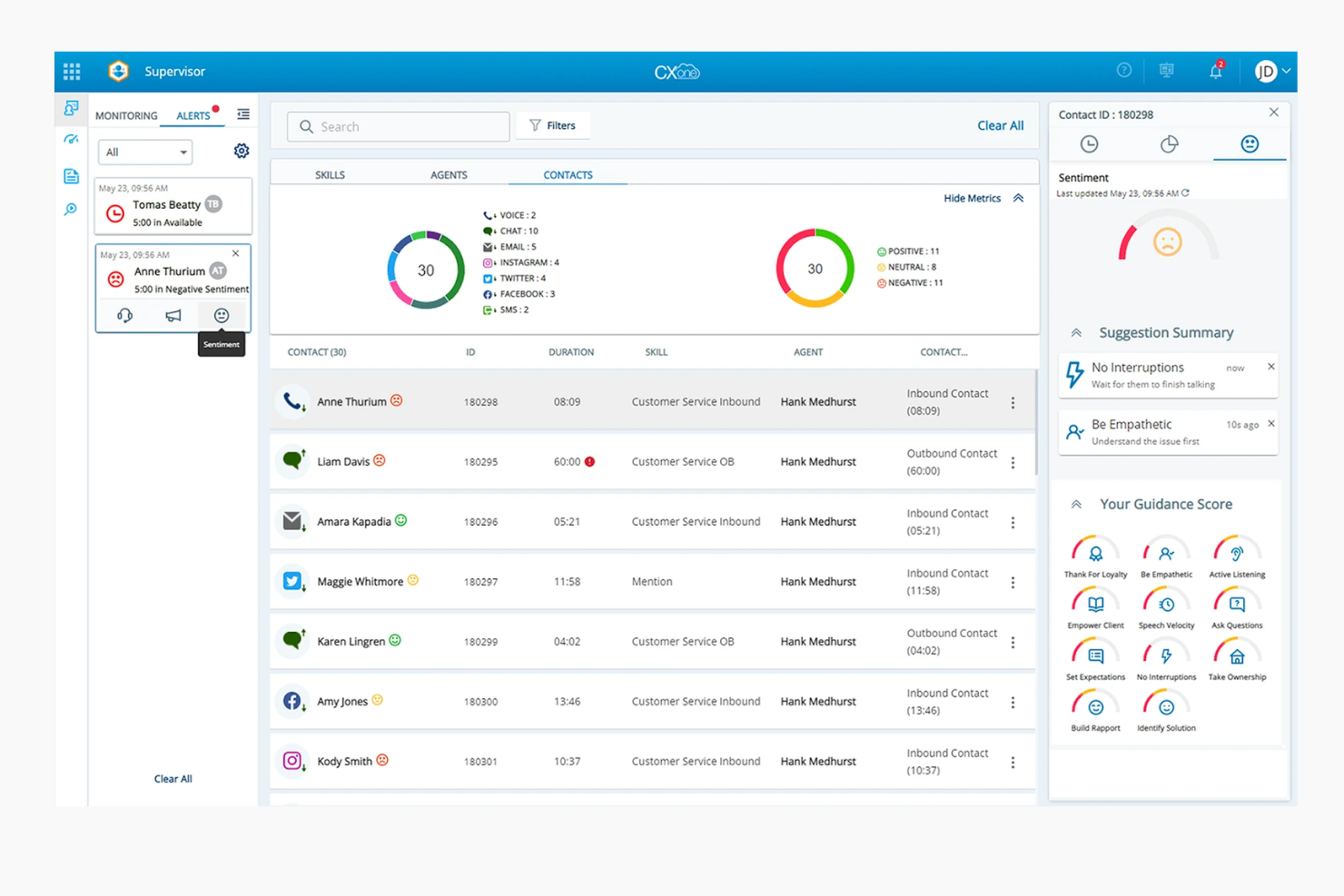Screen dimensions: 1344x896
Task: Open the help question mark icon
Action: pyautogui.click(x=1124, y=71)
